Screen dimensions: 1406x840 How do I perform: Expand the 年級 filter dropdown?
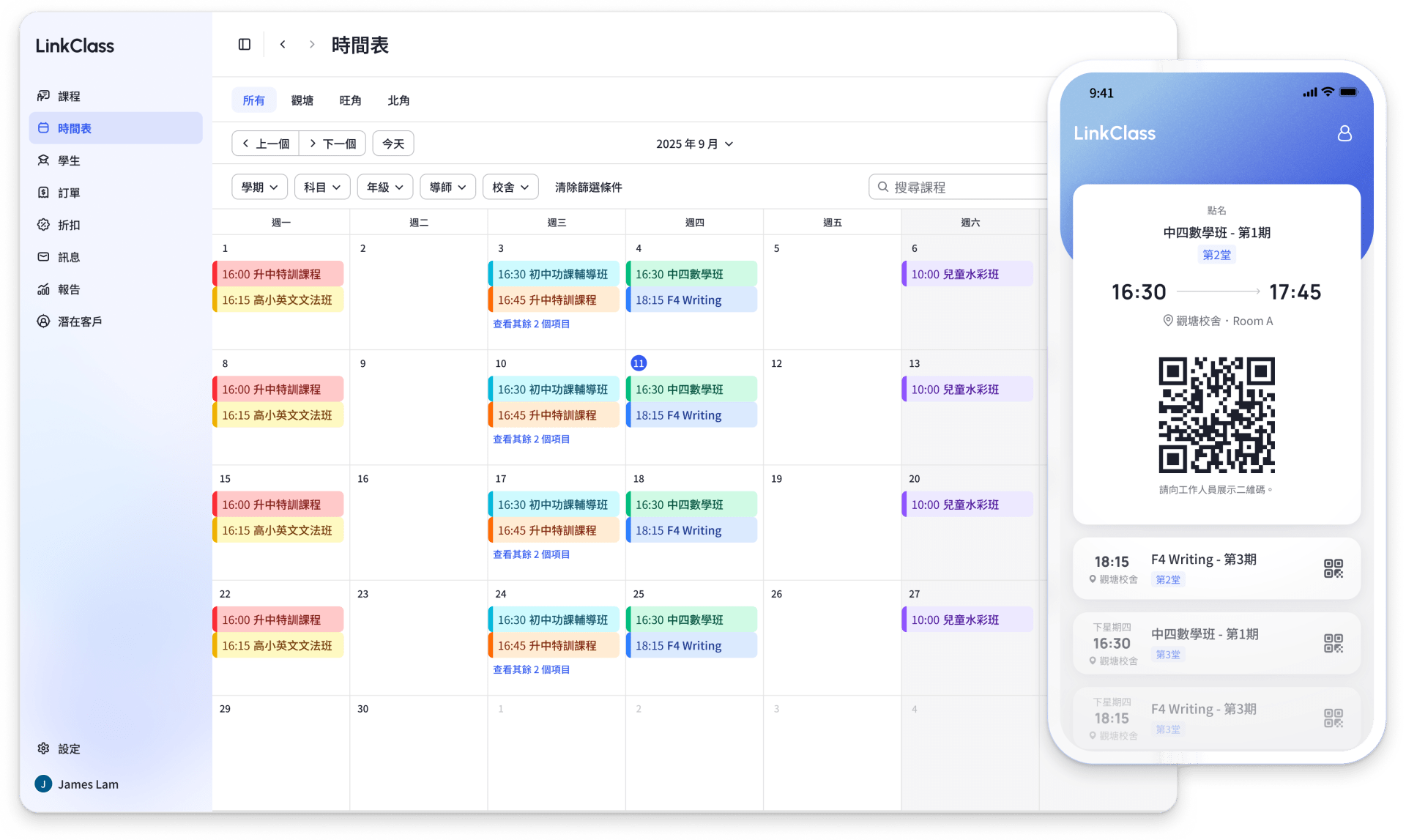(x=385, y=187)
